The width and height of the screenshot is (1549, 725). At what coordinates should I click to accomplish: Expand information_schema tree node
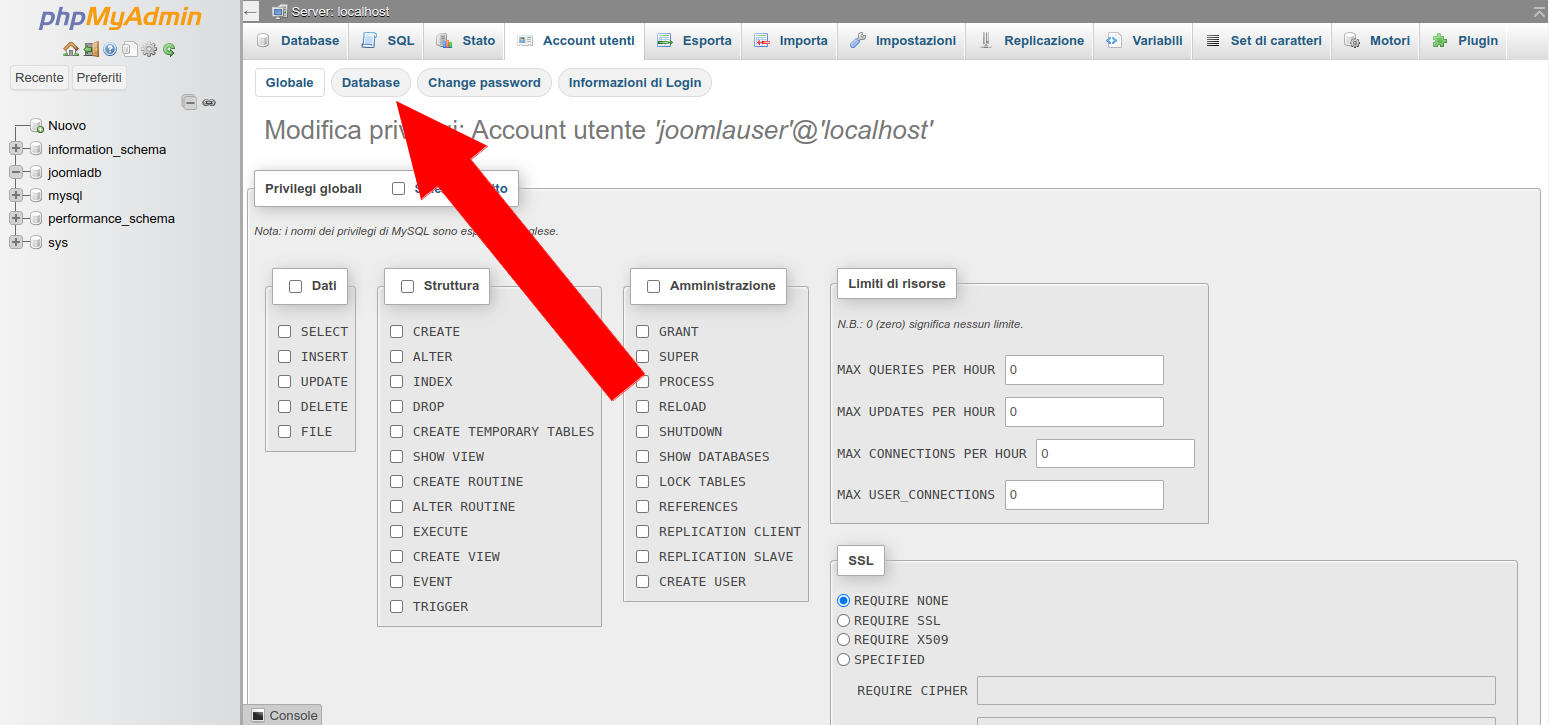(15, 149)
